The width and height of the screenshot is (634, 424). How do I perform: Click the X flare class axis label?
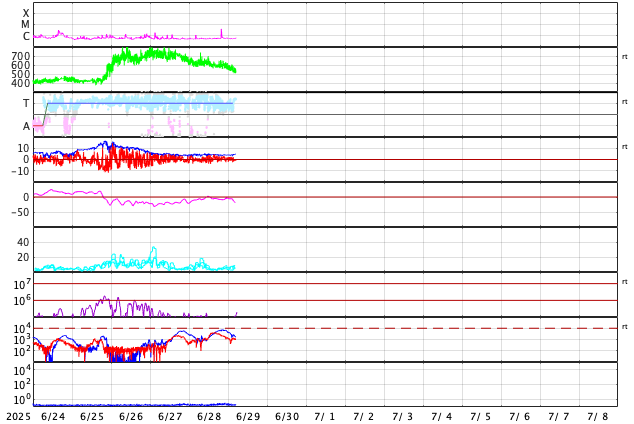[x=26, y=13]
